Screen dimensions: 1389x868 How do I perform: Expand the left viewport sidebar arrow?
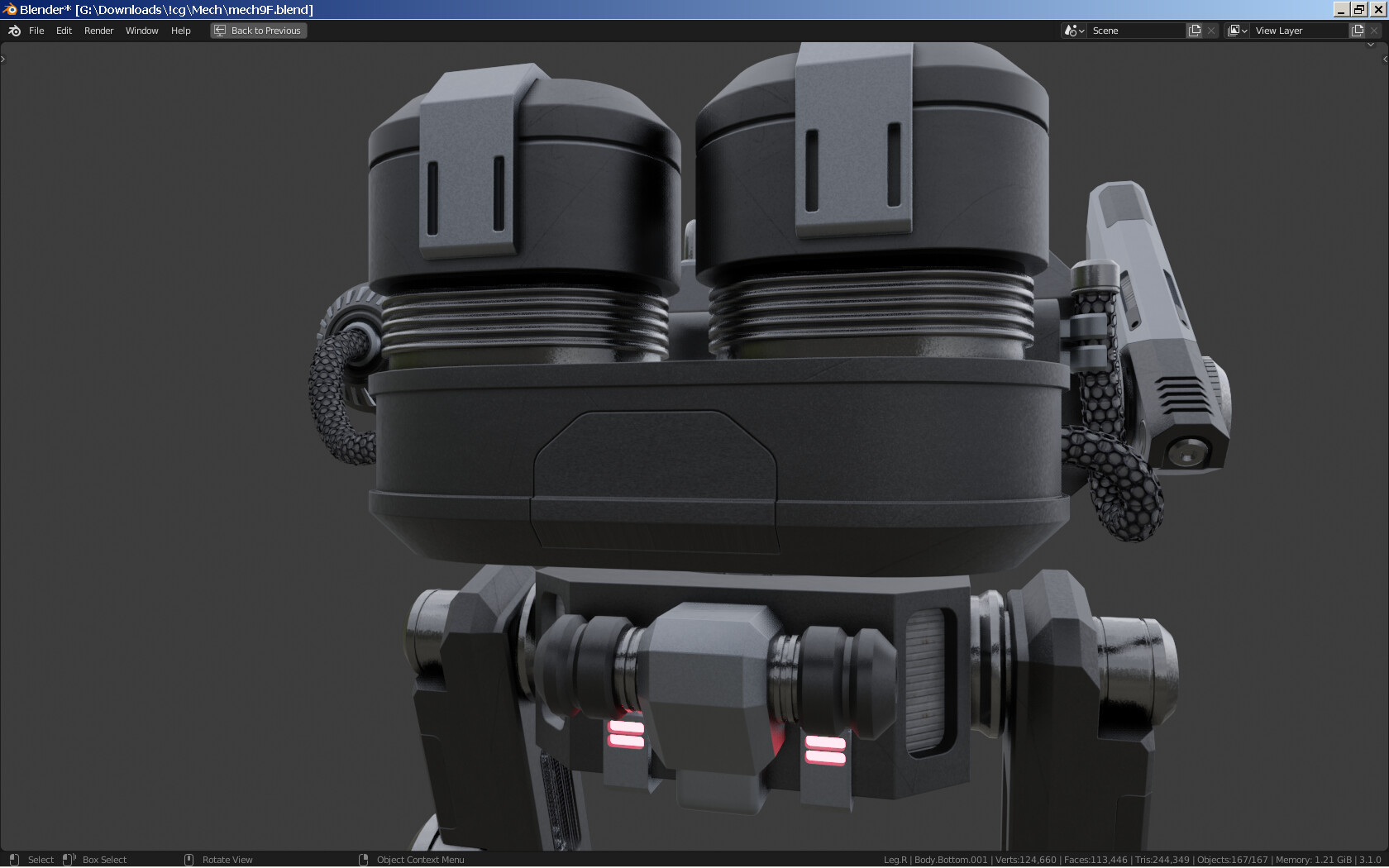coord(3,58)
